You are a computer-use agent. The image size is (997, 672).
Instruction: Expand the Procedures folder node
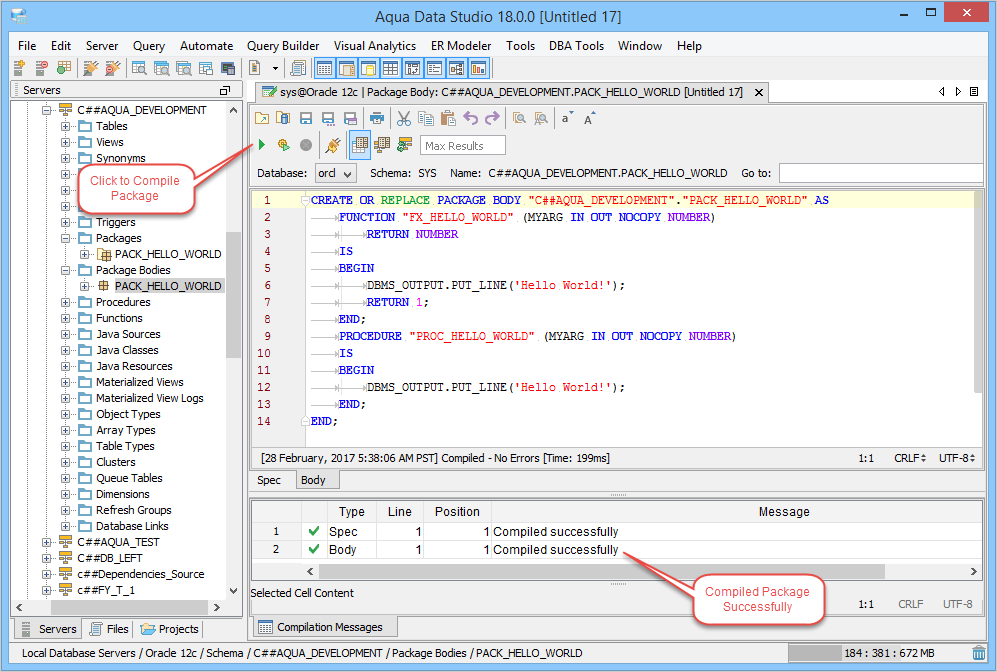pos(66,302)
